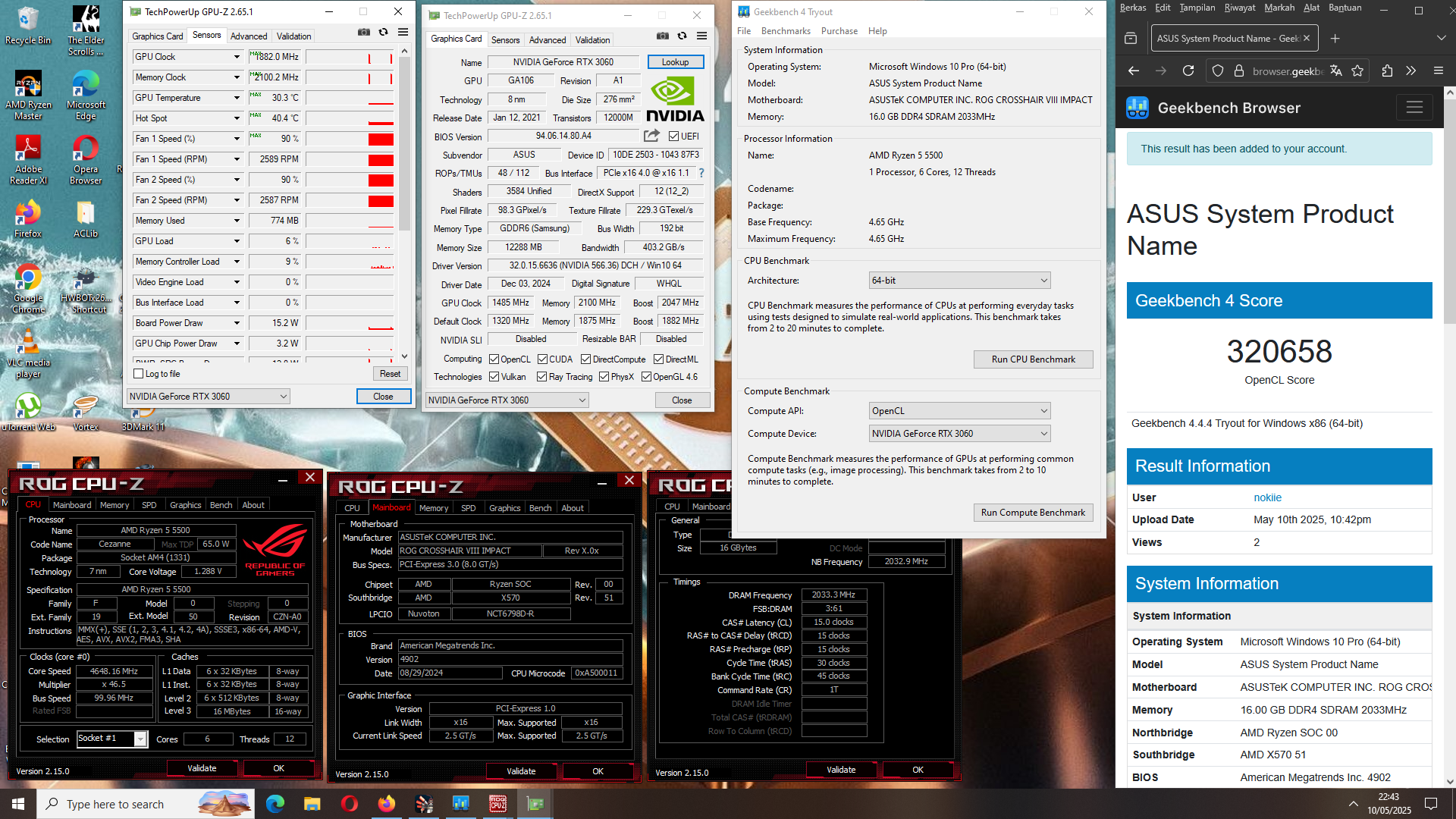Open notification center in system tray
This screenshot has height=819, width=1456.
tap(1431, 804)
